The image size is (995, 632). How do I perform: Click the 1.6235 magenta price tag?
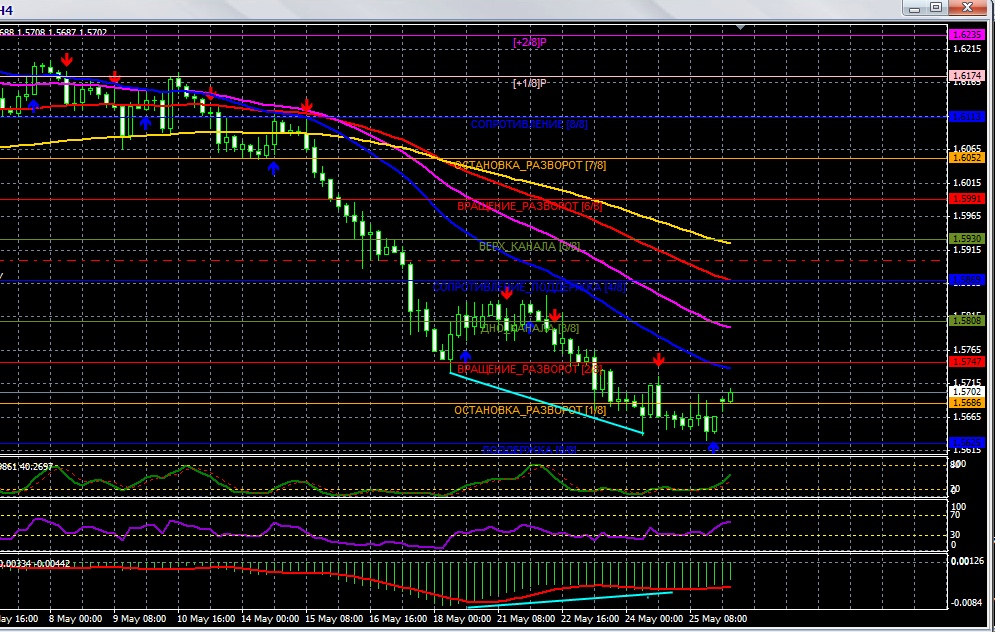coord(966,34)
